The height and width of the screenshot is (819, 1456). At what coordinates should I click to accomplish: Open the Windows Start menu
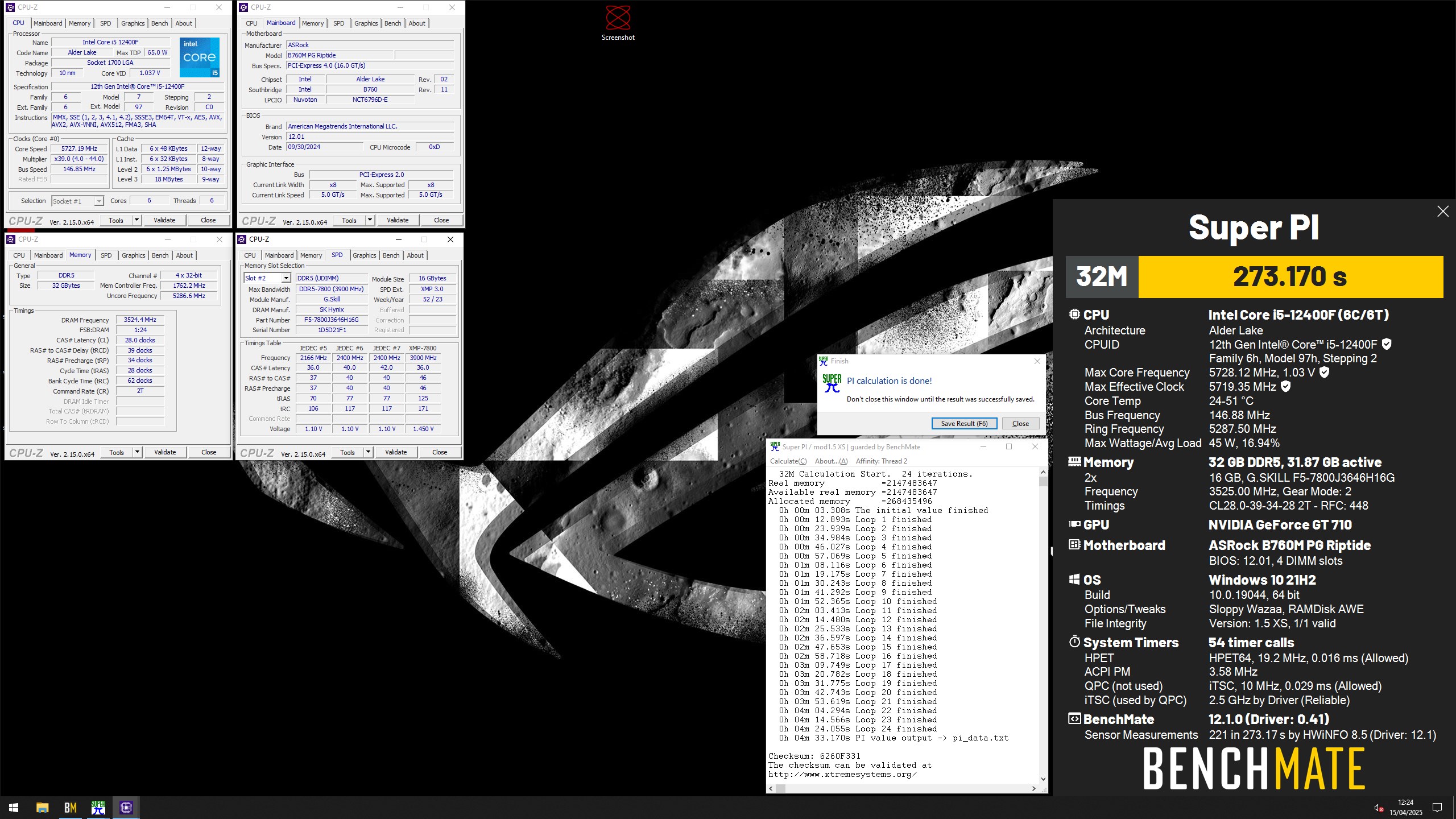tap(14, 808)
